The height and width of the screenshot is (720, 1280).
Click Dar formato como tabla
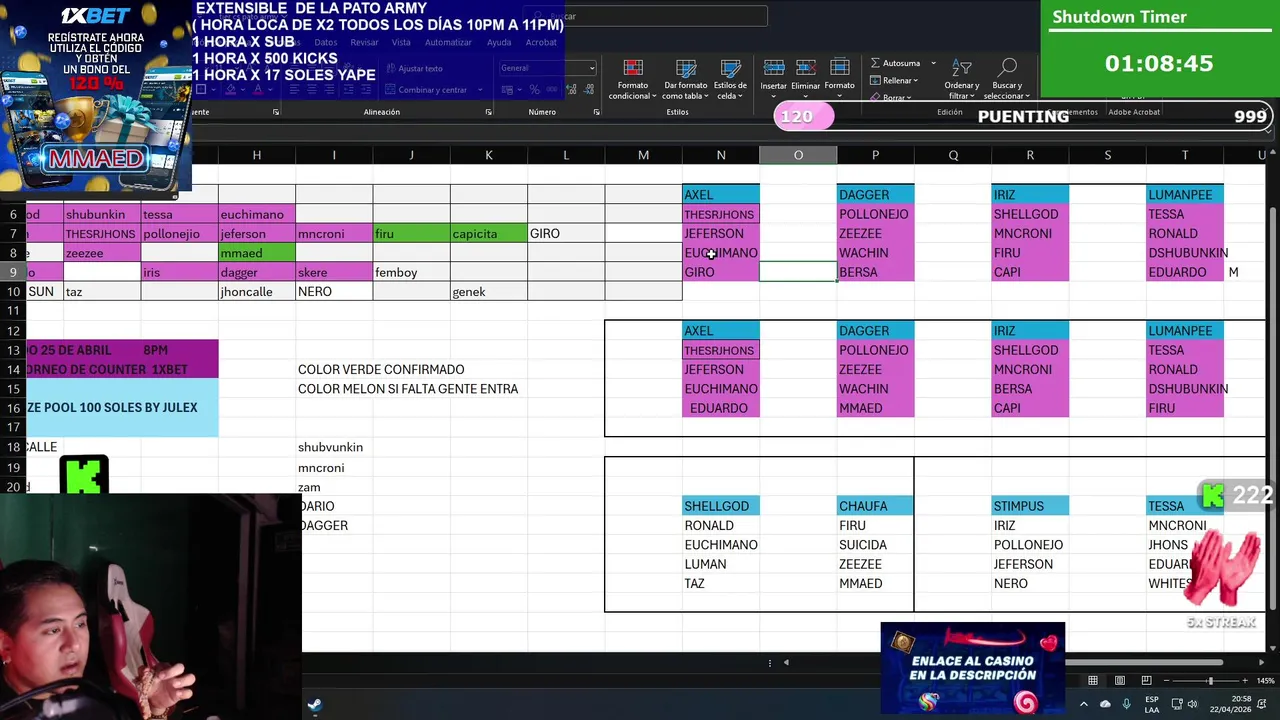686,78
